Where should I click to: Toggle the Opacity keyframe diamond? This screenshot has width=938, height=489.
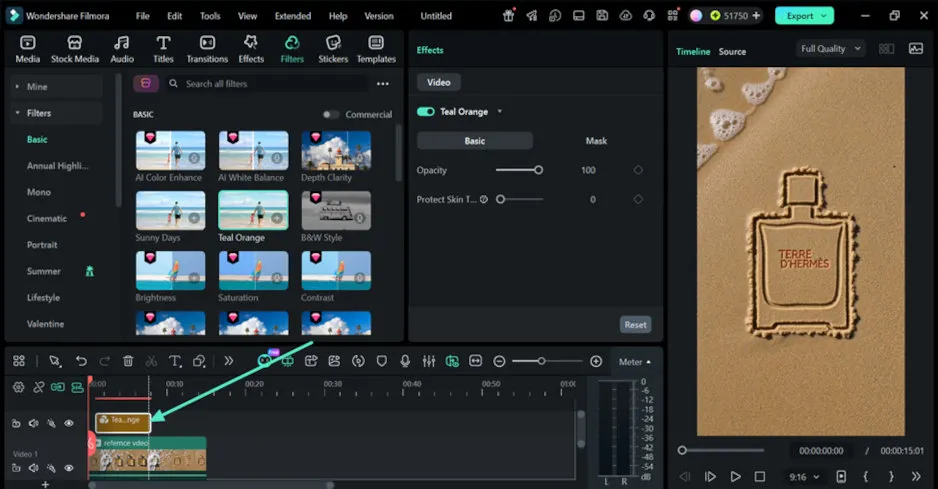(x=638, y=170)
